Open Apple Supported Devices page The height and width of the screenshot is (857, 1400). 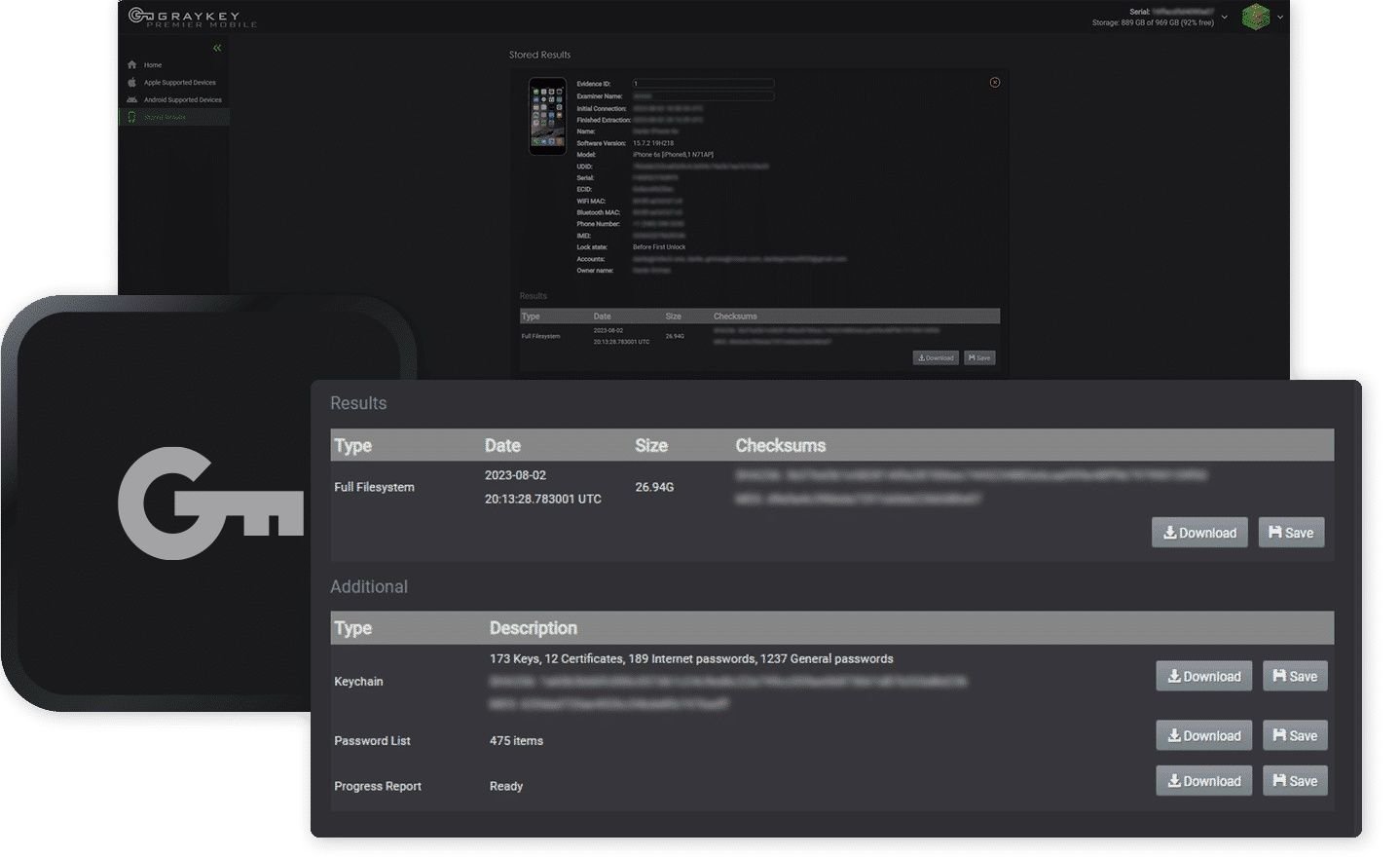point(179,83)
